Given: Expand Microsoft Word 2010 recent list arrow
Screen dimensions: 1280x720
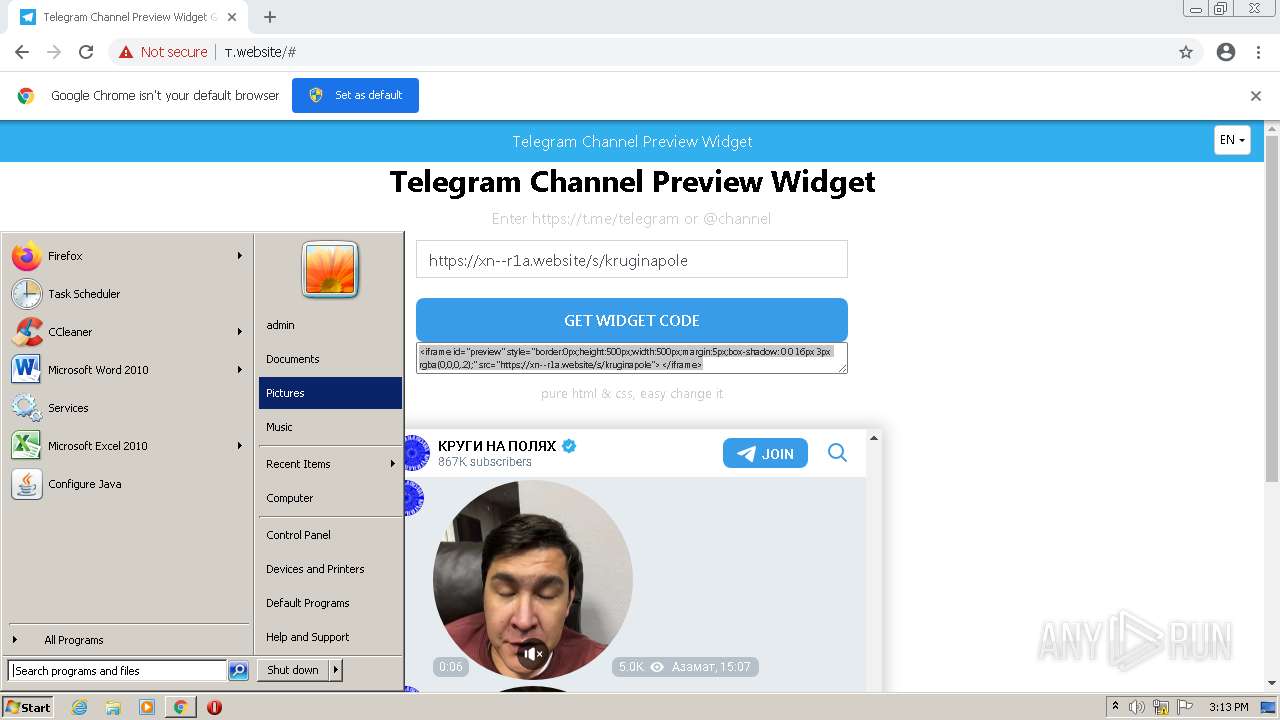Looking at the screenshot, I should tap(240, 370).
